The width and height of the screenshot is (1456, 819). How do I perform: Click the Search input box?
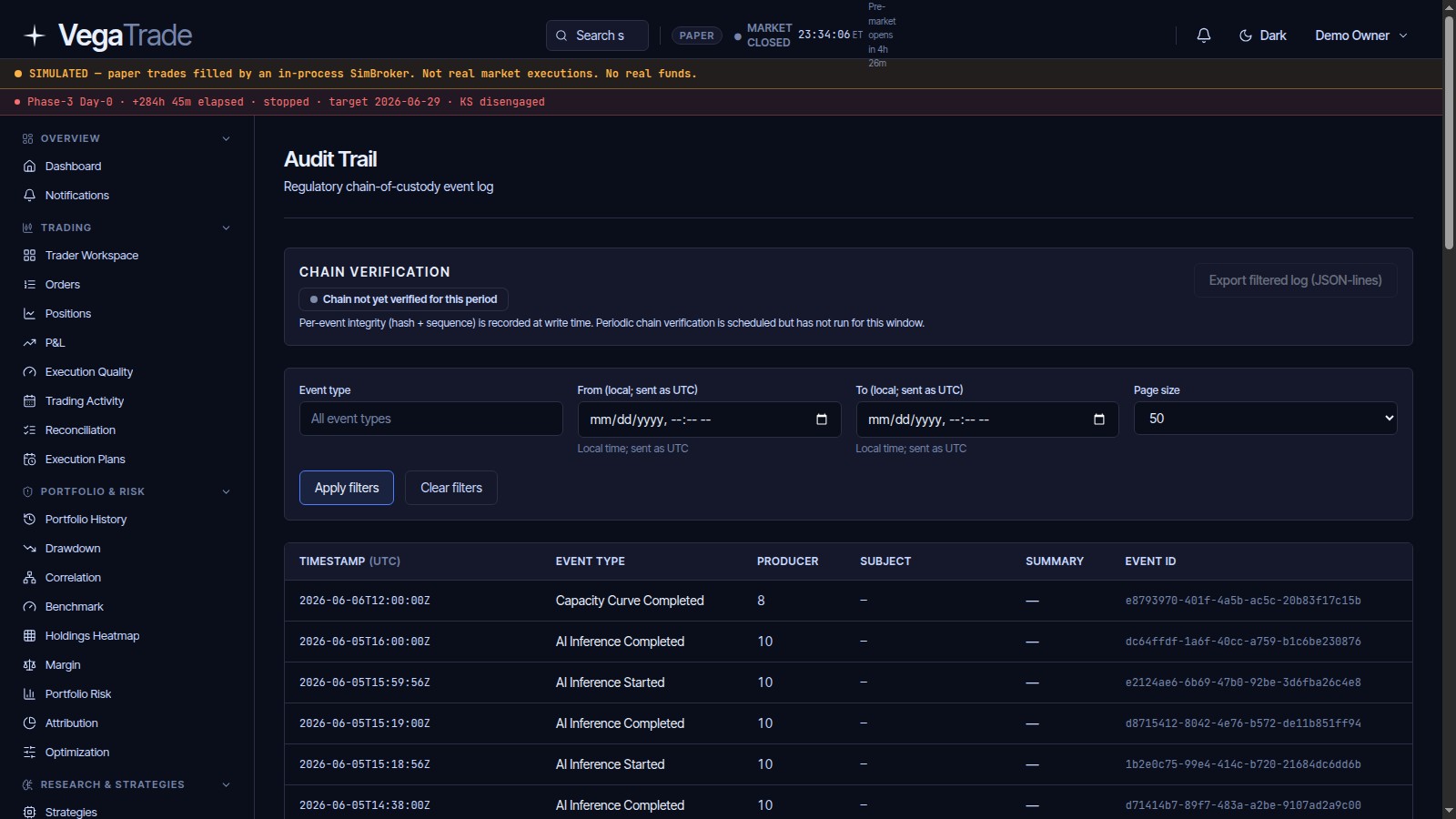coord(597,35)
